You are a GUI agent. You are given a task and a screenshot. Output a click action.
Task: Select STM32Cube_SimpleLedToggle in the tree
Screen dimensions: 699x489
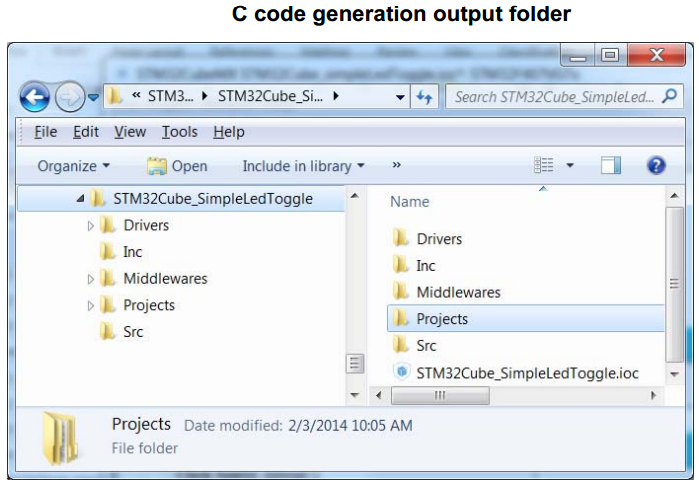[x=213, y=199]
